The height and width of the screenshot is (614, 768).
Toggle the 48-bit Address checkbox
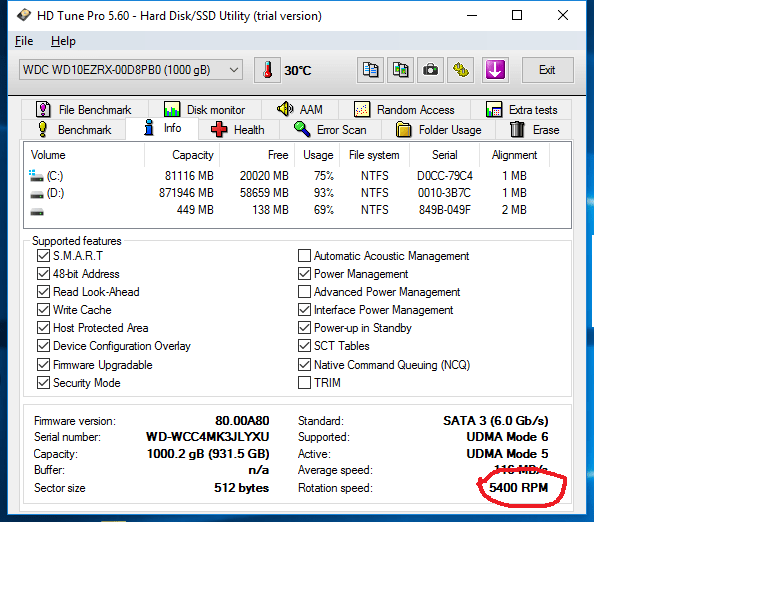pos(43,274)
